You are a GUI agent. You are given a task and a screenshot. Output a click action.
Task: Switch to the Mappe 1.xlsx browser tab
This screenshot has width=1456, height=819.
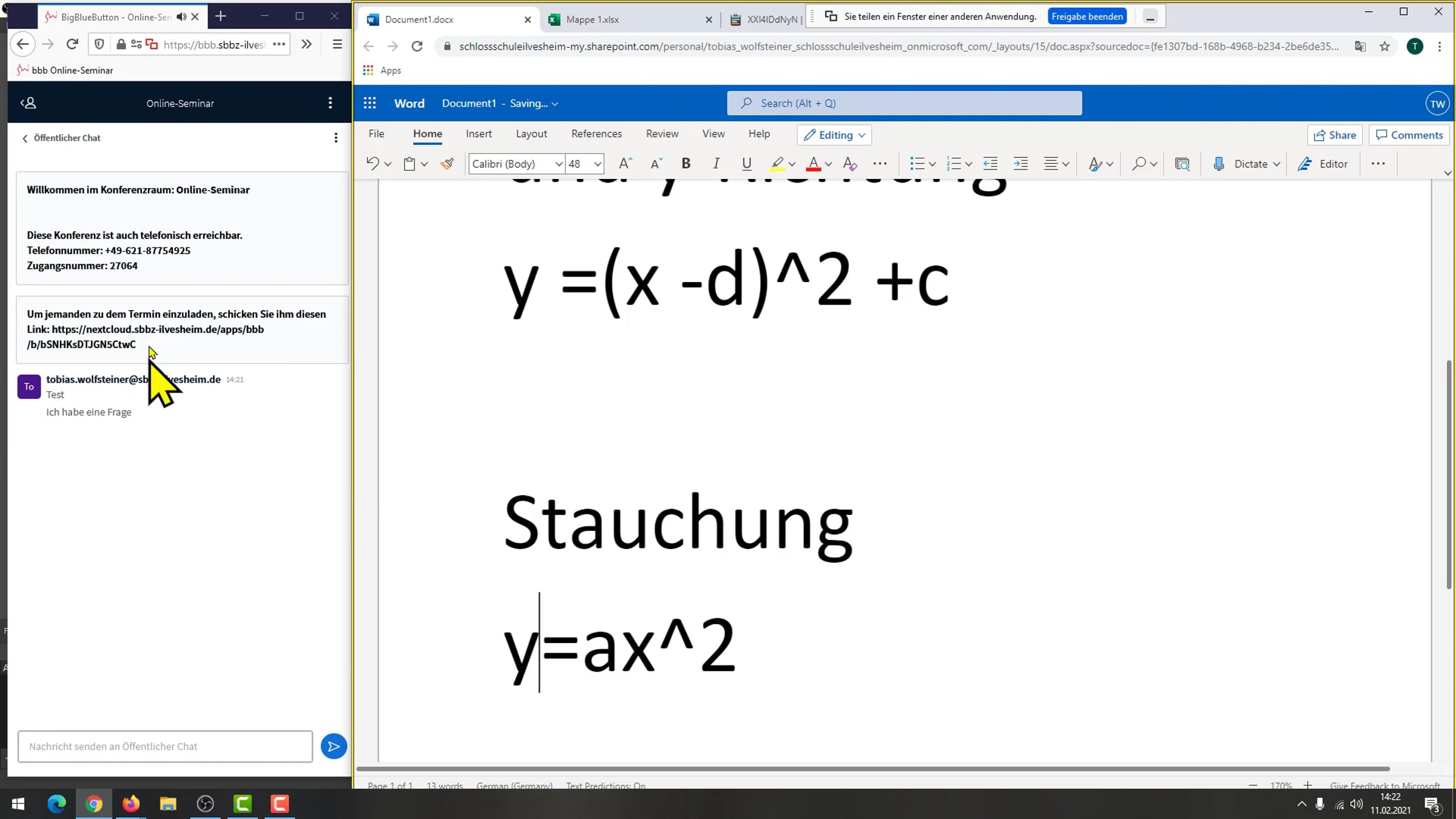[630, 19]
